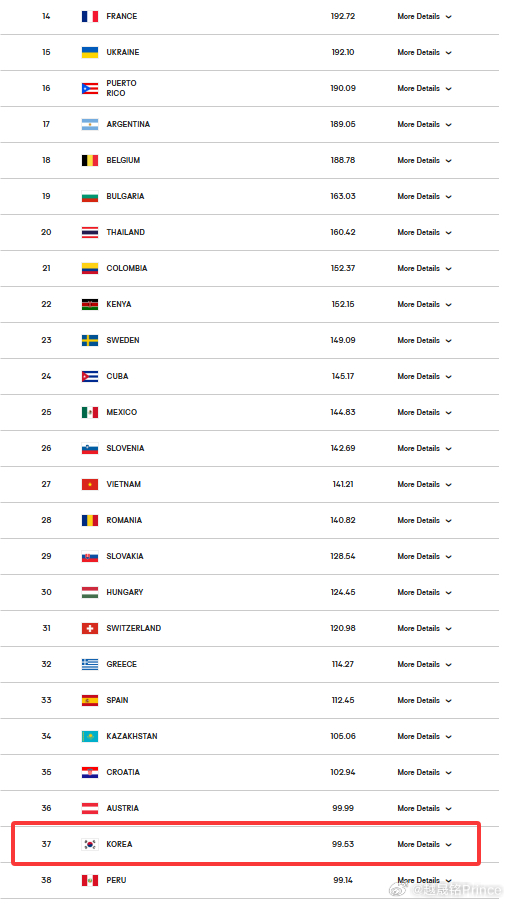This screenshot has height=904, width=508.
Task: Click the Kenya flag icon
Action: pyautogui.click(x=89, y=304)
